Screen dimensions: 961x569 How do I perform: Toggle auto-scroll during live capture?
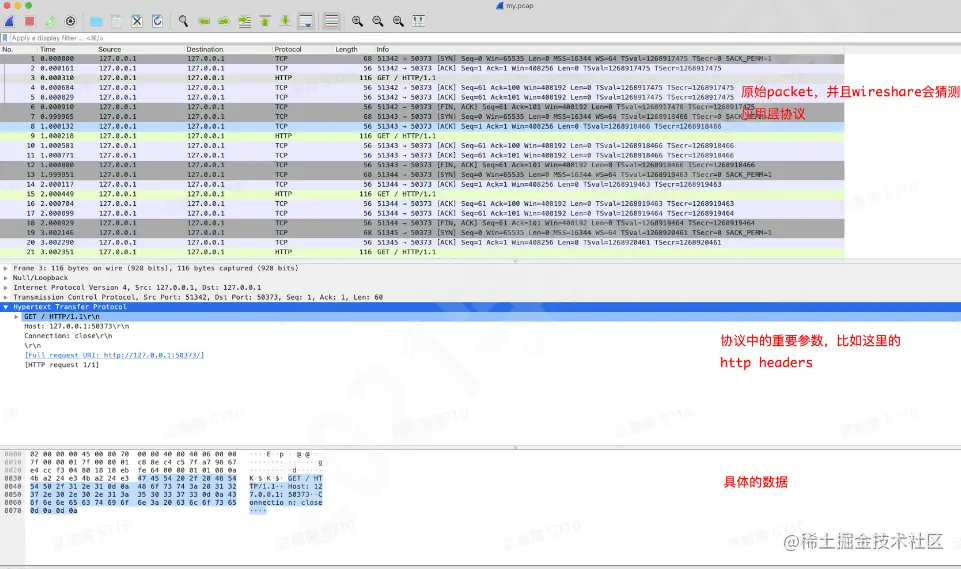(x=306, y=21)
